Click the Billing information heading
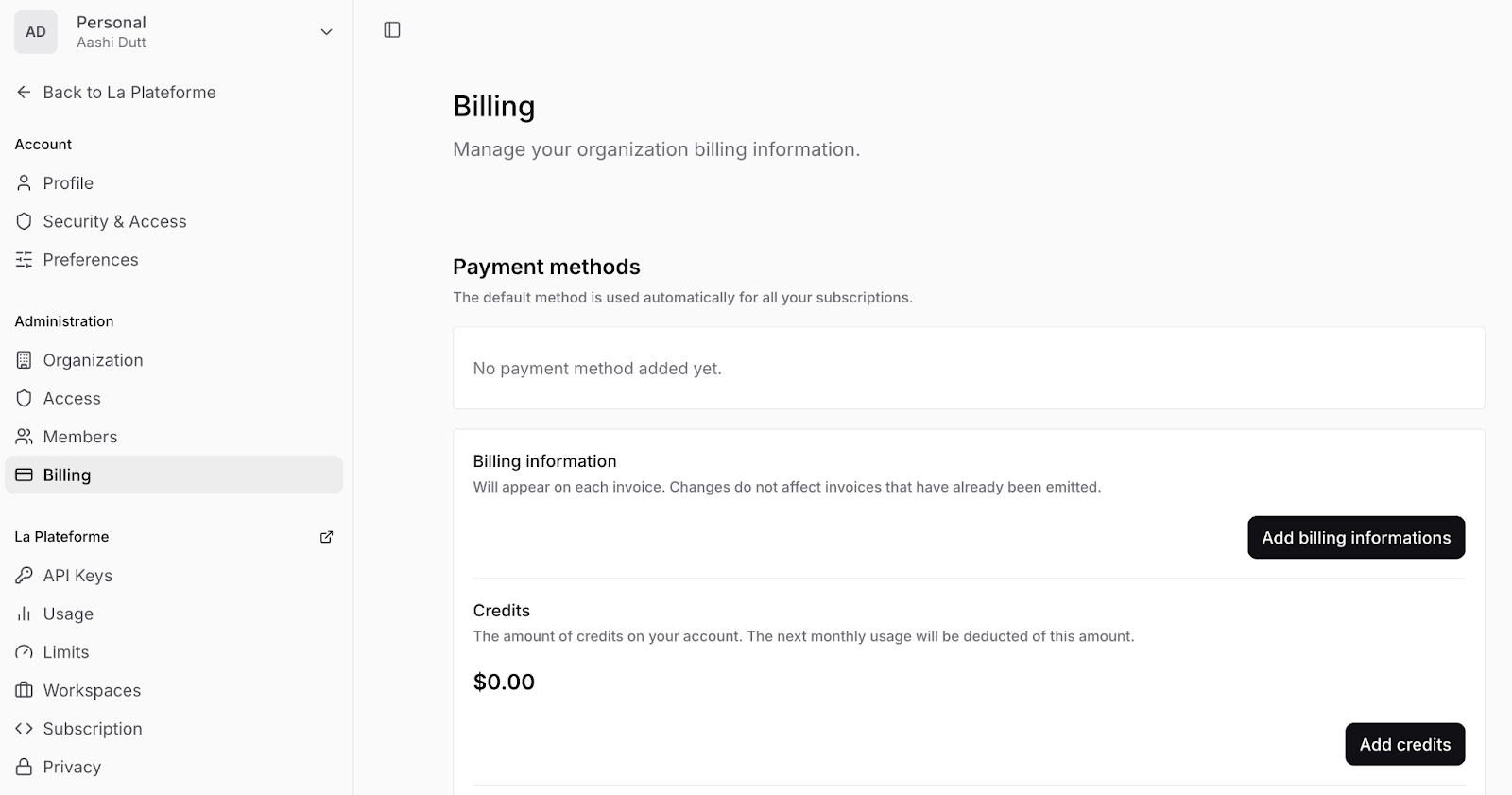The image size is (1512, 795). point(544,461)
